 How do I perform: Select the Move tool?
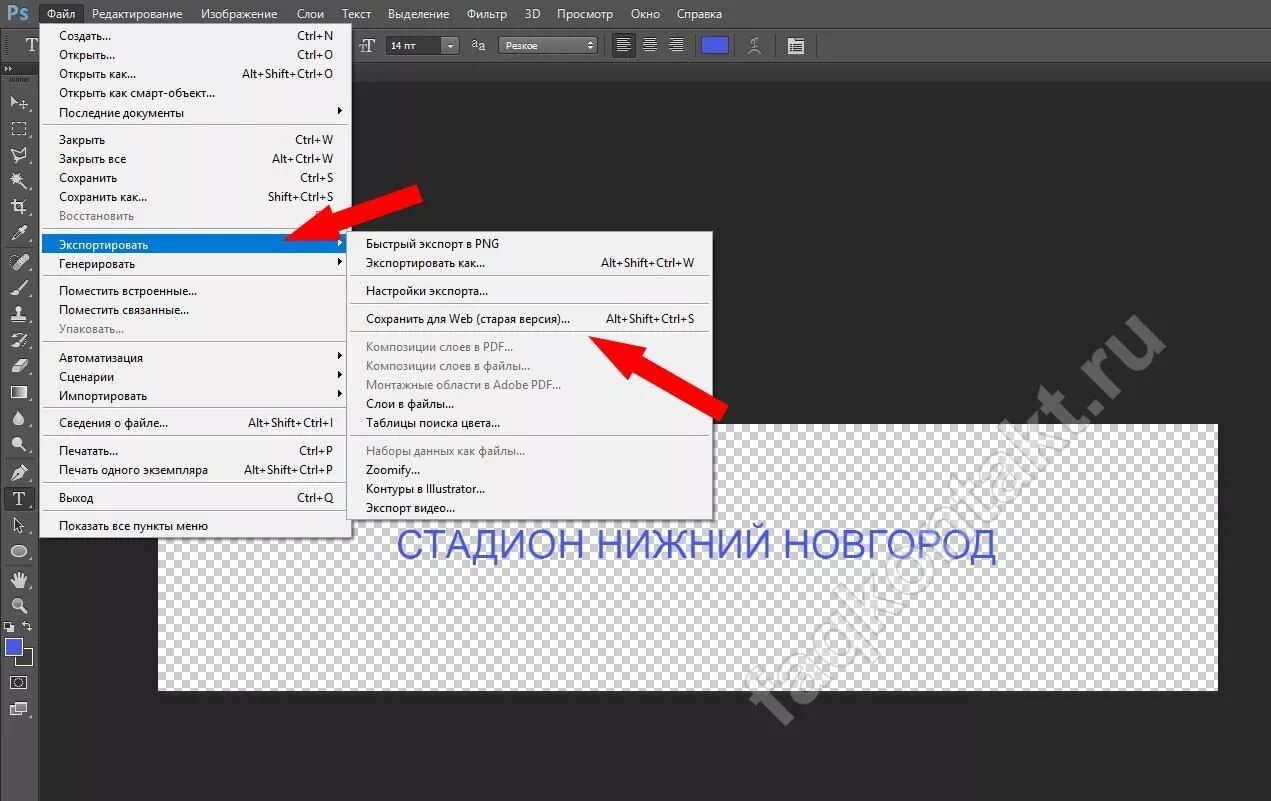19,102
